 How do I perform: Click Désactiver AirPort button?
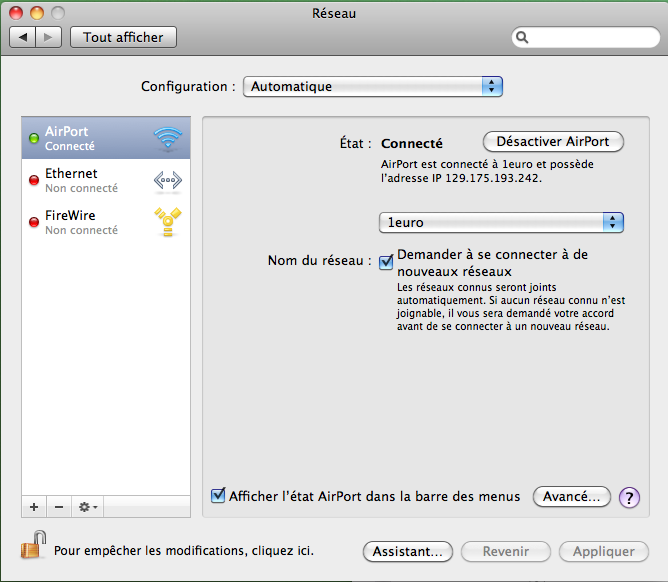[x=553, y=141]
